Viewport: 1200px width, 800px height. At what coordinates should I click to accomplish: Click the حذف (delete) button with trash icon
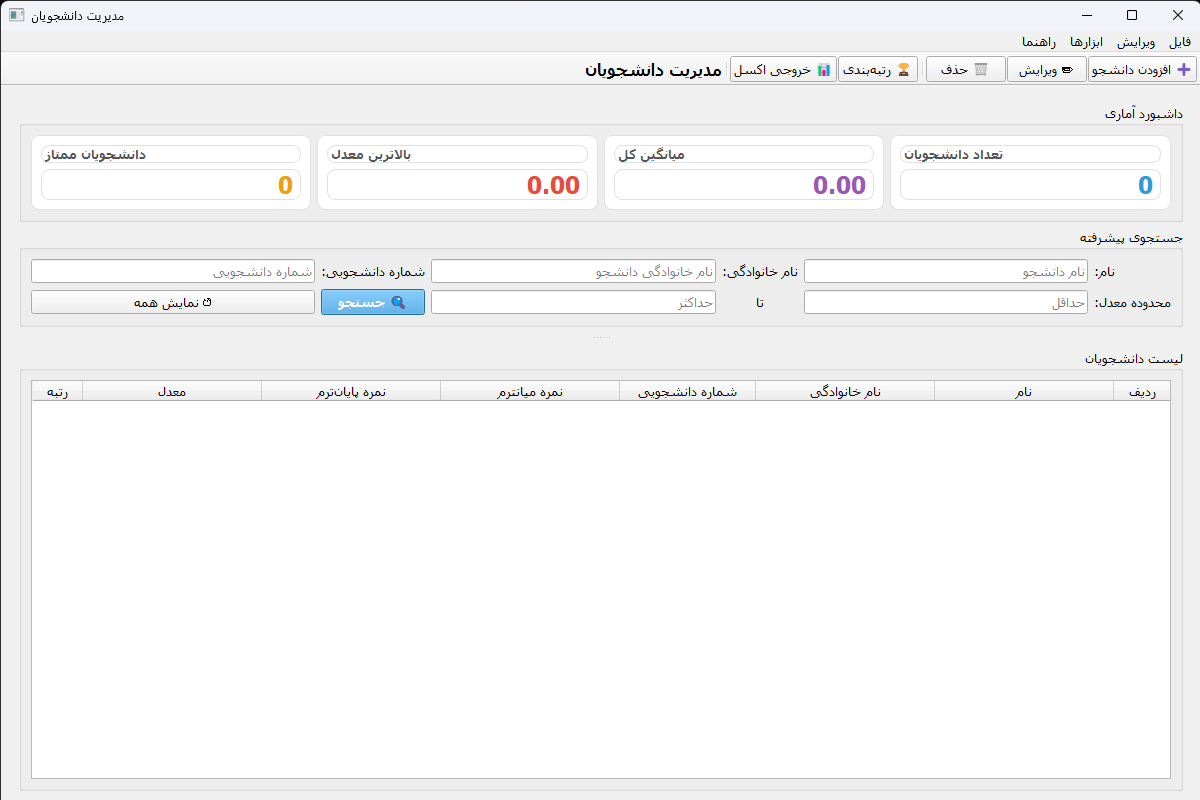pos(965,70)
